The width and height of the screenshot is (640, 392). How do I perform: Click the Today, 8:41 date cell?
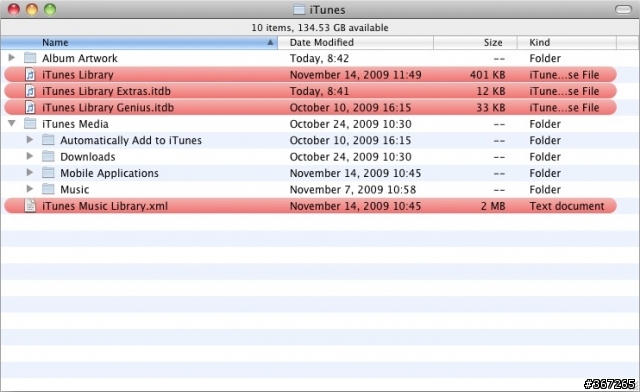320,91
